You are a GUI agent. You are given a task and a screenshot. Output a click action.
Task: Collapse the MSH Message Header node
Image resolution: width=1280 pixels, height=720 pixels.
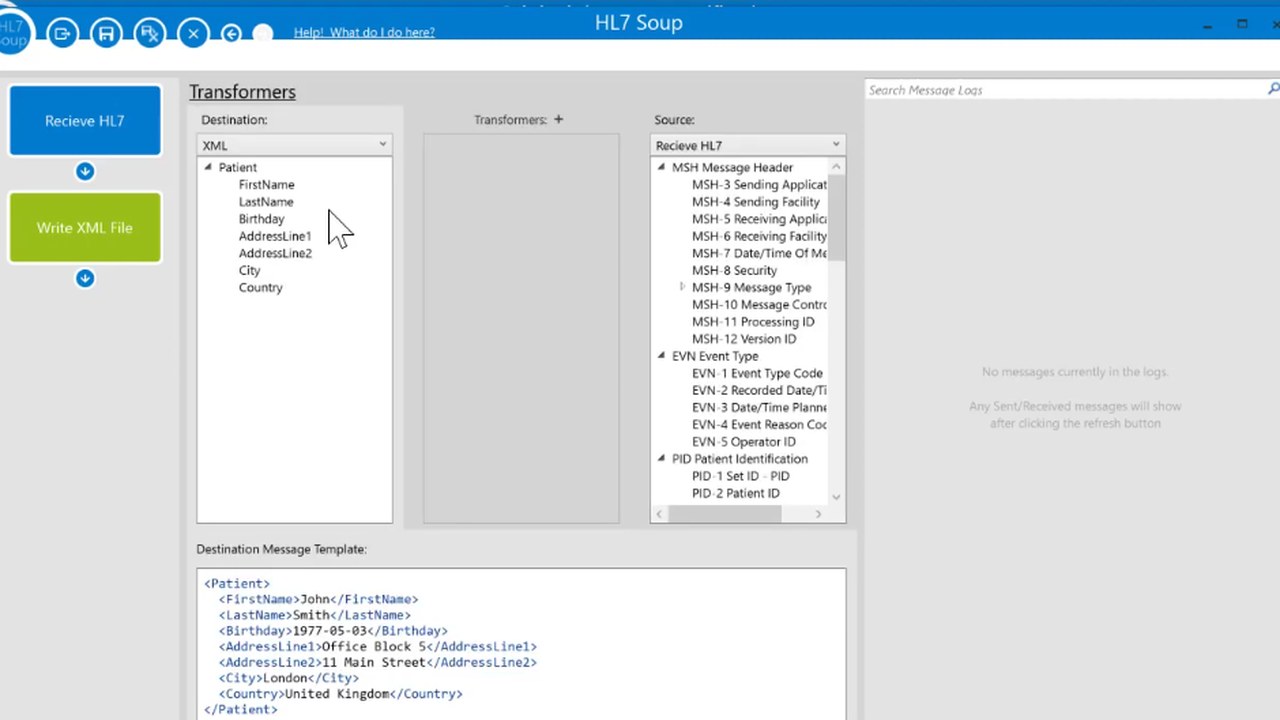point(661,167)
